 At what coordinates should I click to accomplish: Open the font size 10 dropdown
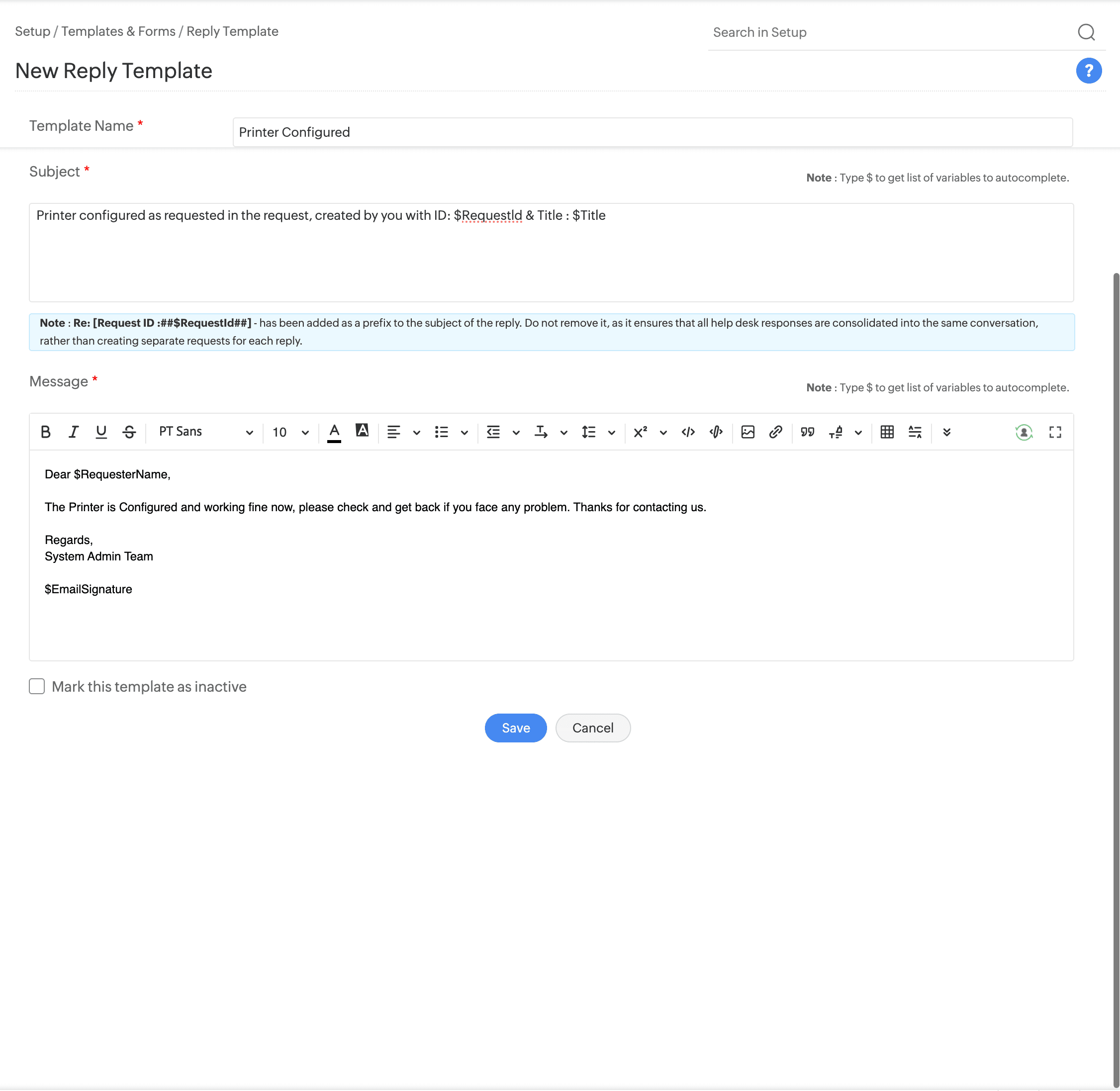[x=290, y=432]
